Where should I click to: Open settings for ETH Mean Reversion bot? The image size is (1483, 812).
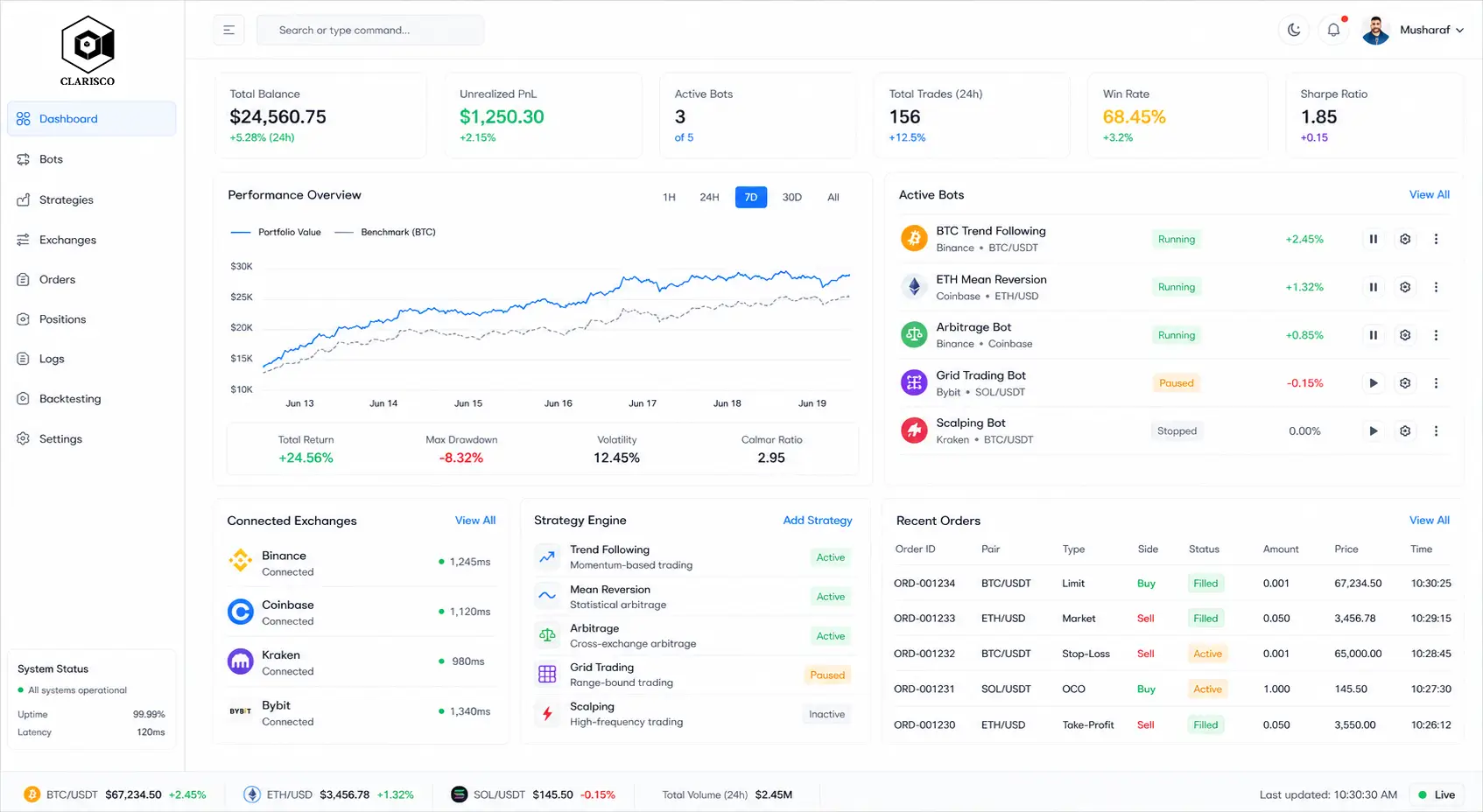1405,287
